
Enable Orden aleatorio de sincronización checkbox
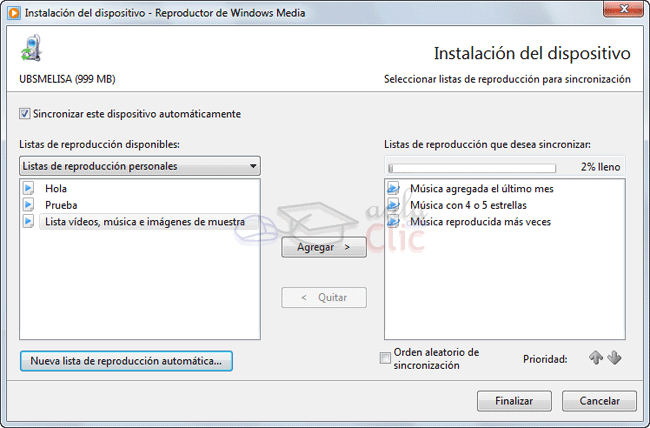point(386,358)
